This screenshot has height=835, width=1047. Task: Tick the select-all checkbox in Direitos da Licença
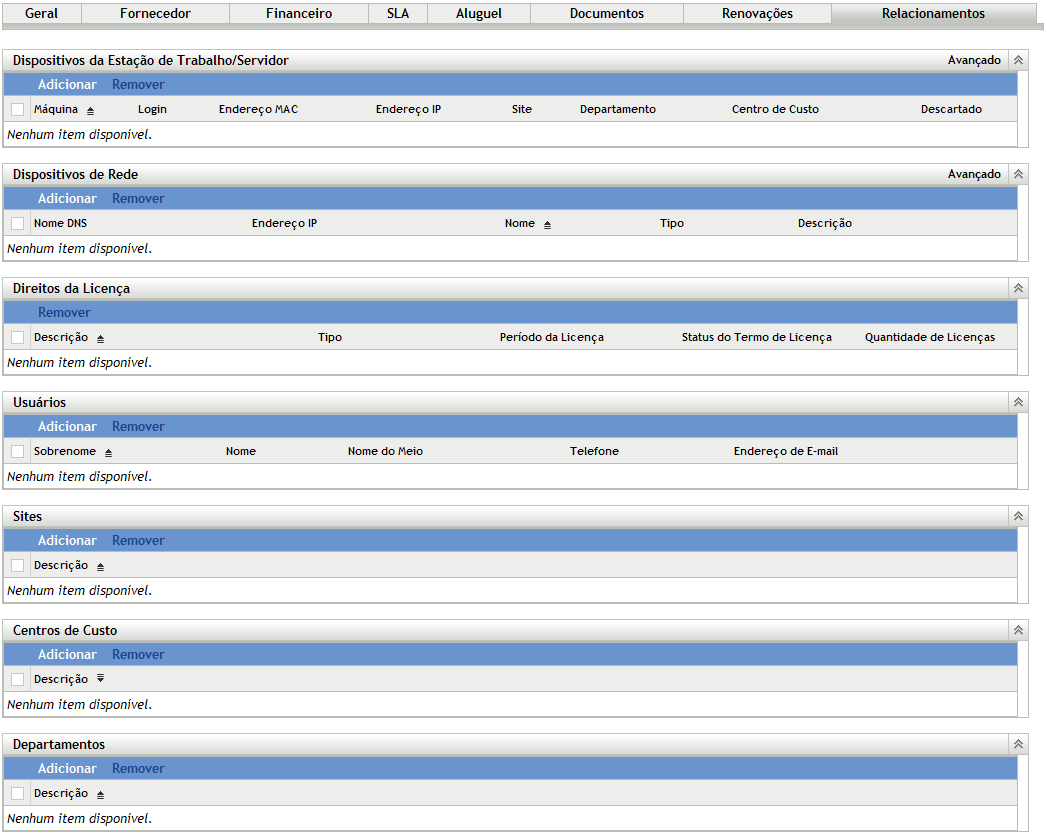(x=17, y=338)
